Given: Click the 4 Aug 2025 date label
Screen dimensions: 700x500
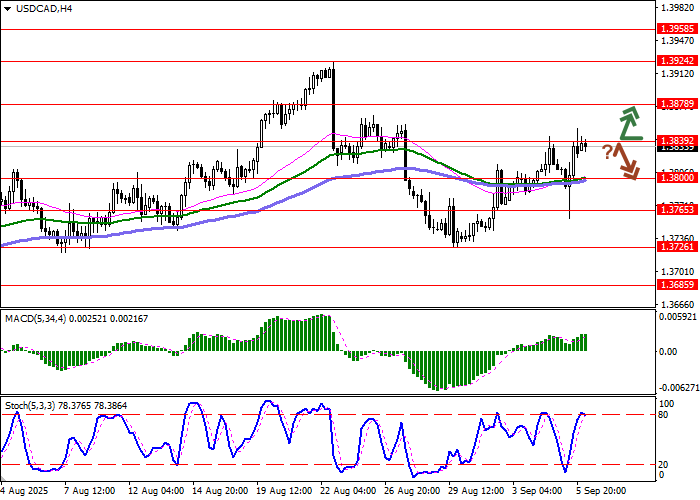Looking at the screenshot, I should pos(23,491).
